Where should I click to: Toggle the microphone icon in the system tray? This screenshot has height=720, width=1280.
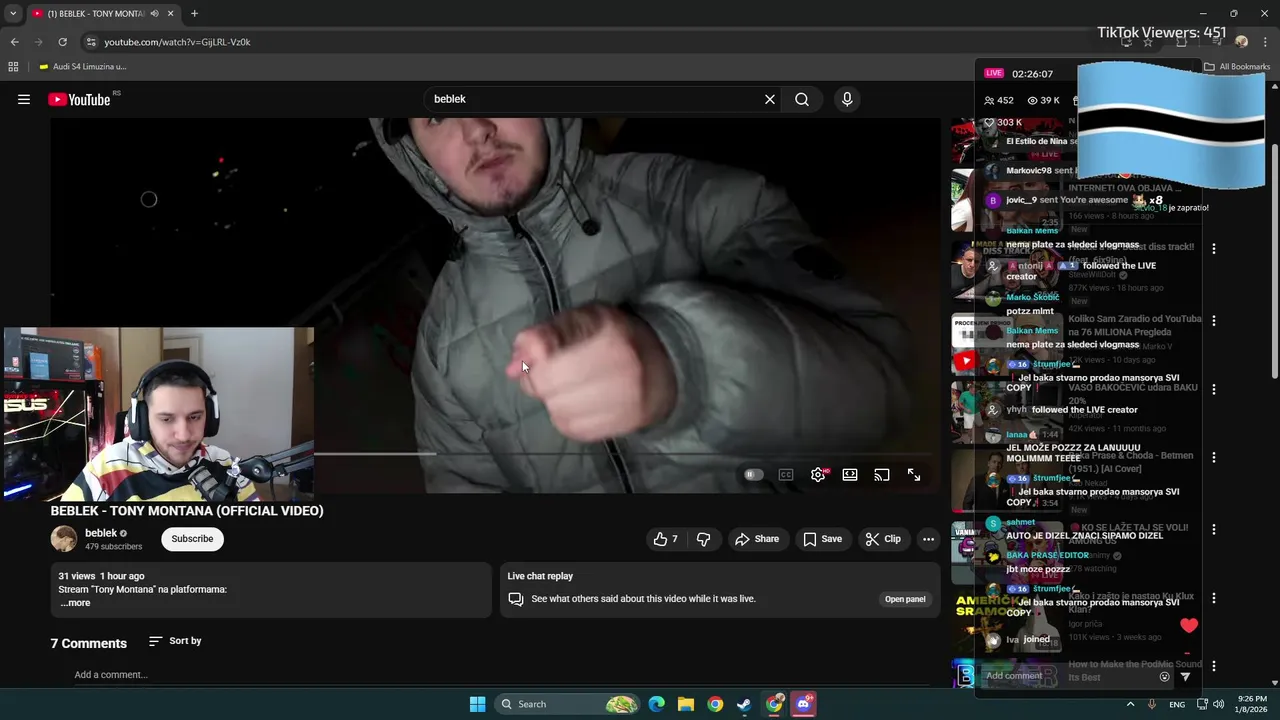1152,704
